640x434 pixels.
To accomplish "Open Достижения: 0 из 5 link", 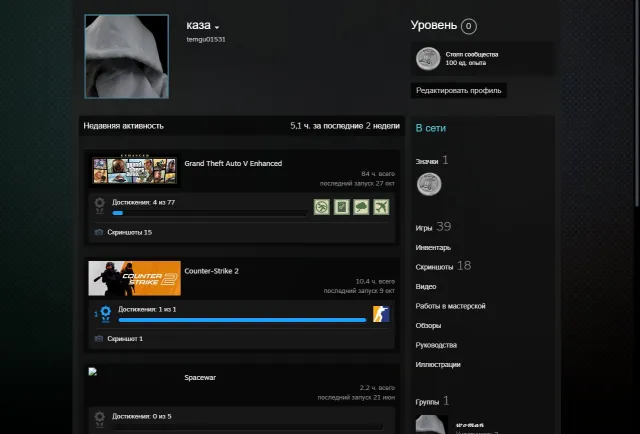I will [x=142, y=416].
